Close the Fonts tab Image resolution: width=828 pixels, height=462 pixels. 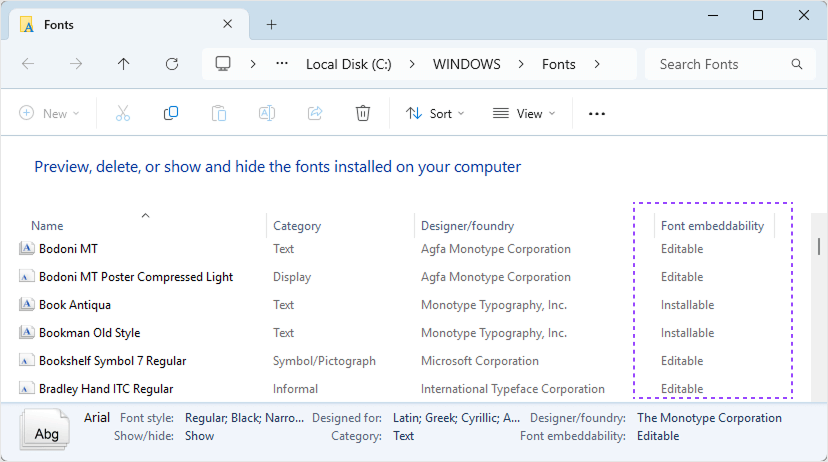click(228, 24)
